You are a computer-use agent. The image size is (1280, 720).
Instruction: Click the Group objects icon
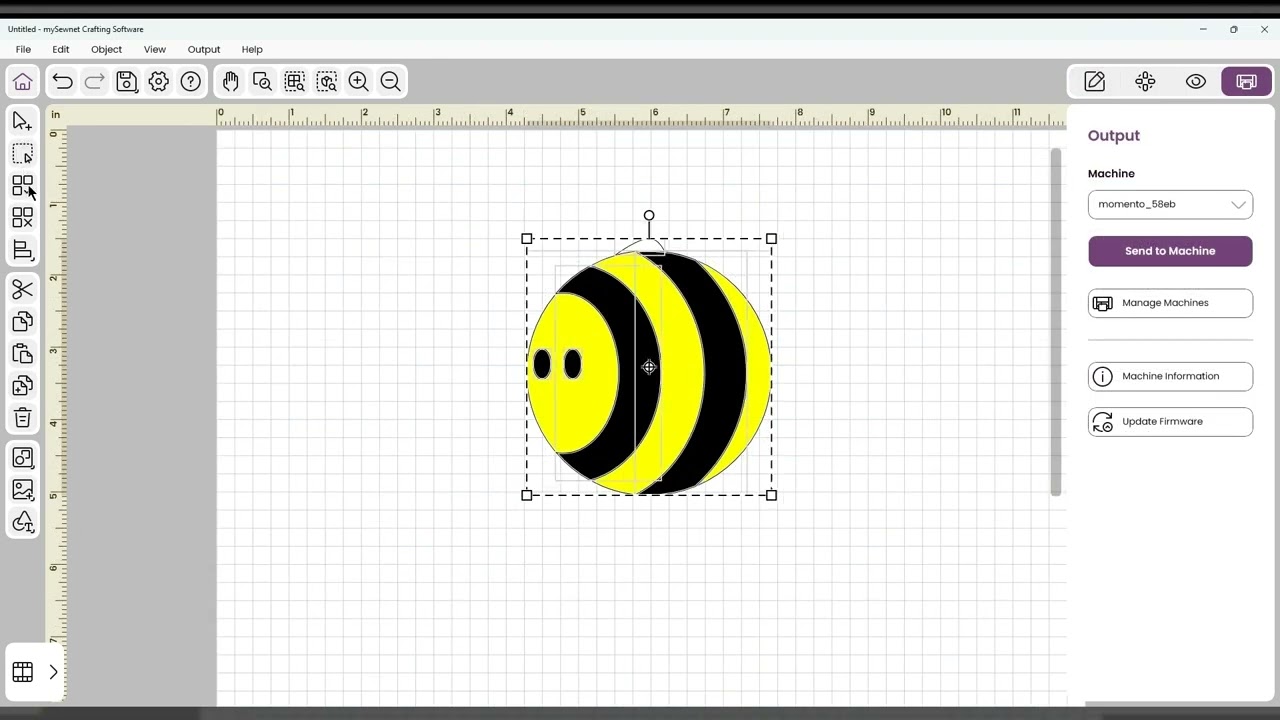click(22, 186)
